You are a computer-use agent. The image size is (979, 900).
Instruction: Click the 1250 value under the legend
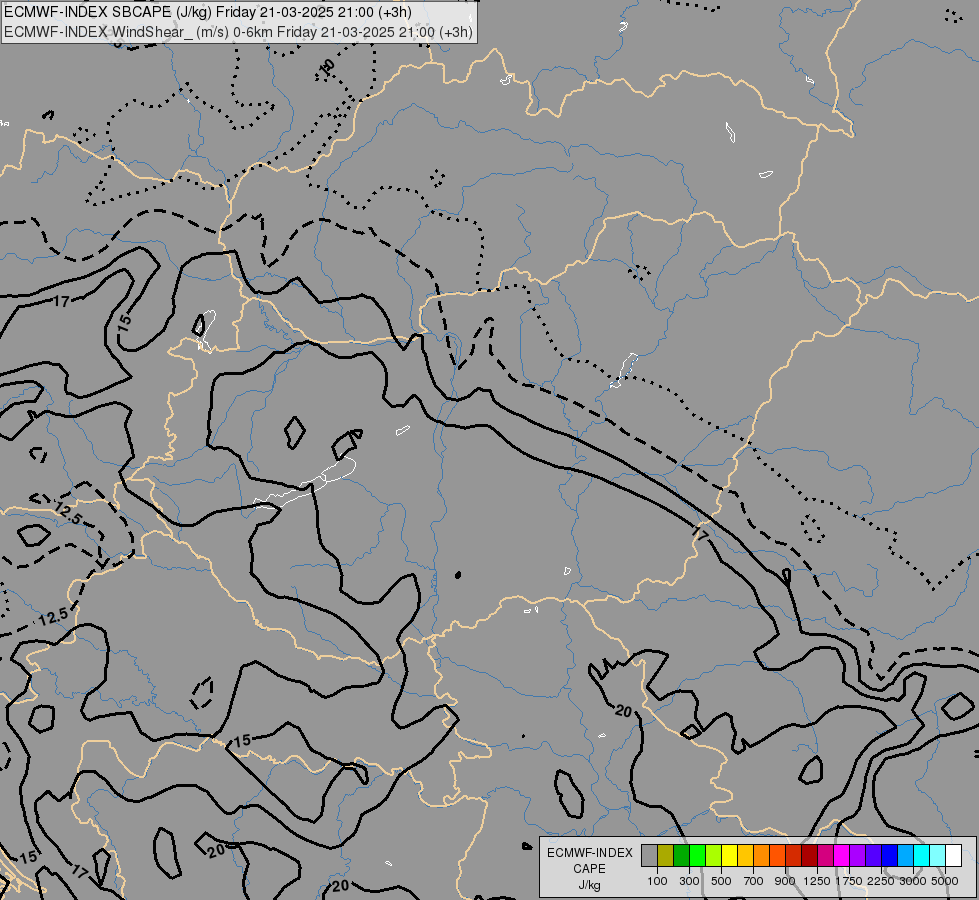817,881
